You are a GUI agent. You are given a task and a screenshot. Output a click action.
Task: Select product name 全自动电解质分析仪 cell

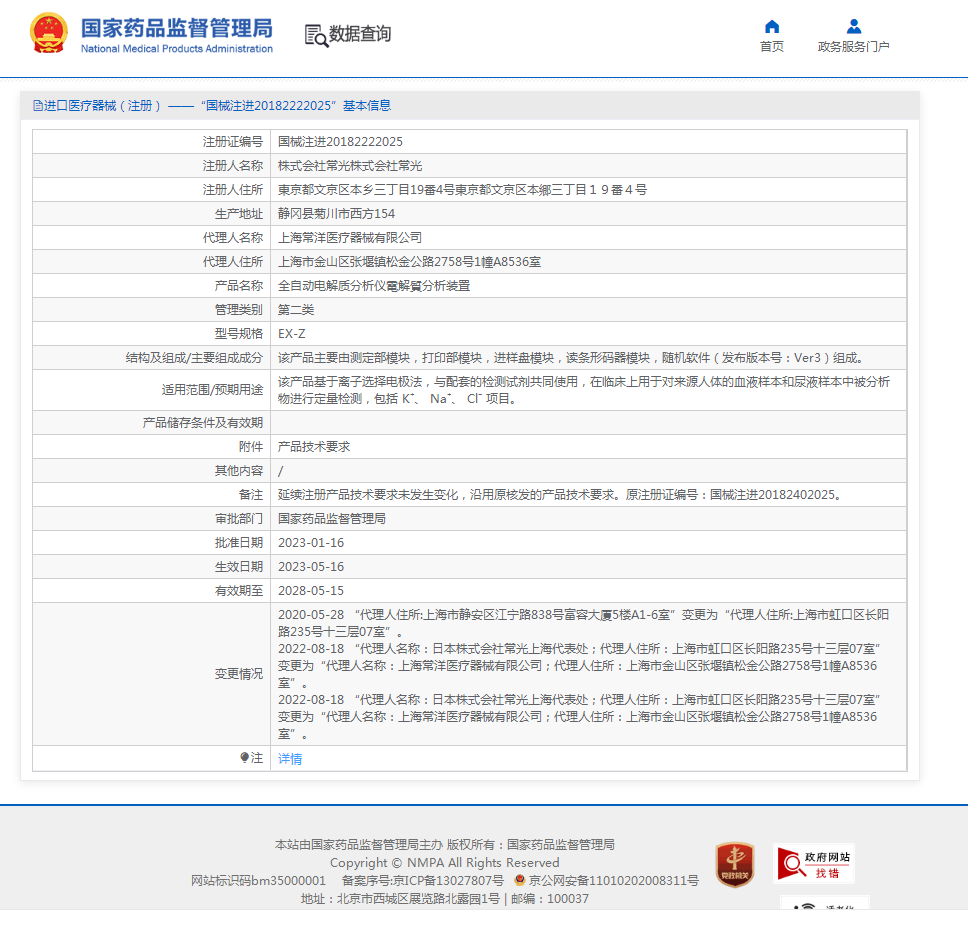[x=588, y=286]
